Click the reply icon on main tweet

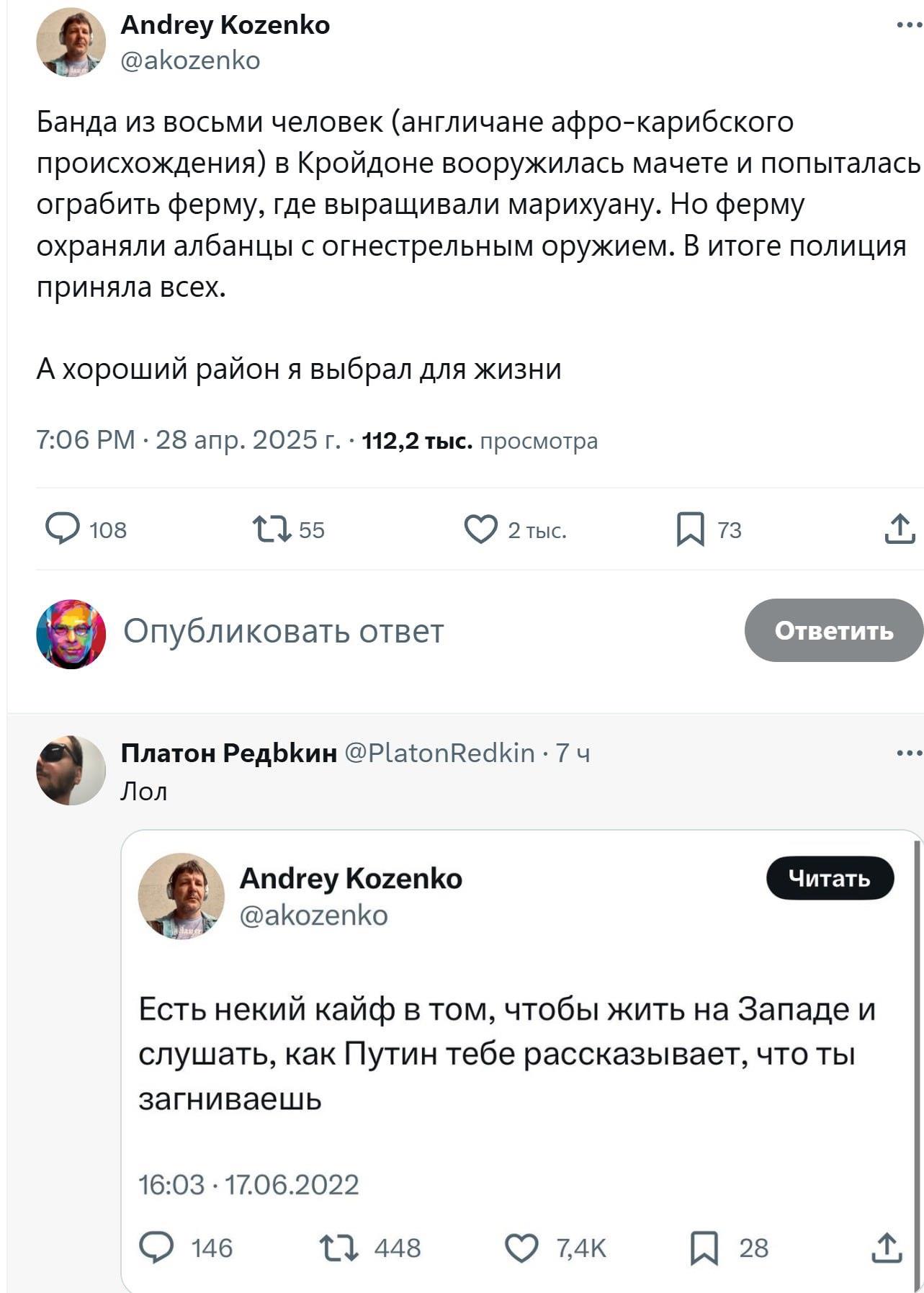pyautogui.click(x=63, y=529)
